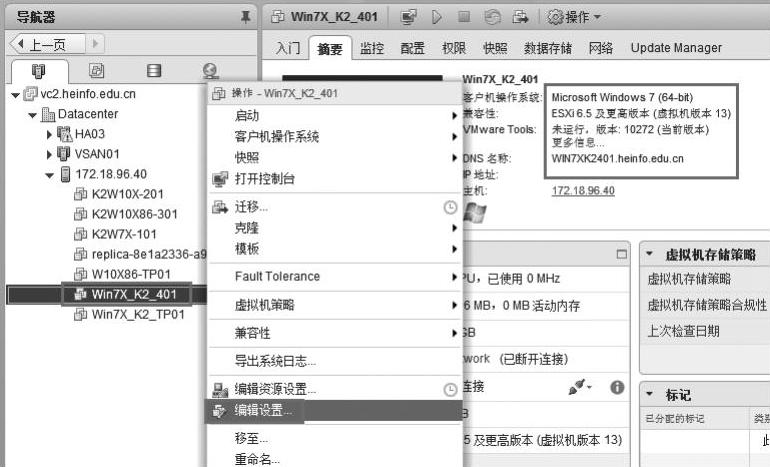This screenshot has width=770, height=467.
Task: Select host 172.18.96.40 in tree
Action: coord(111,174)
